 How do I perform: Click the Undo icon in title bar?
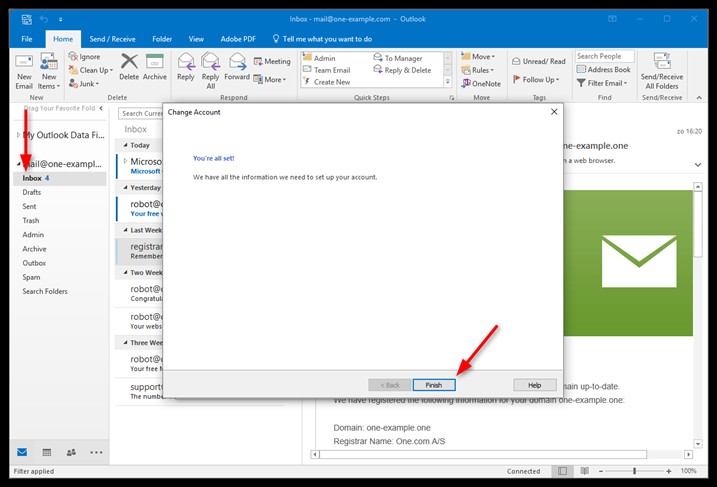tap(44, 19)
